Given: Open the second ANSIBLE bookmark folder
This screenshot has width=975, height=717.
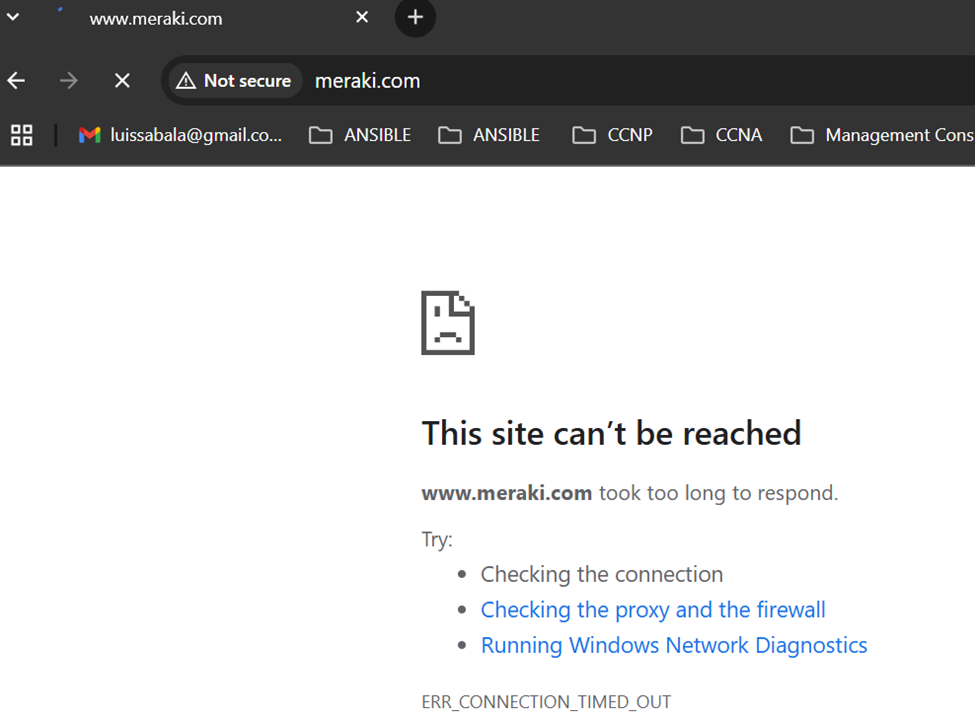Looking at the screenshot, I should (x=489, y=135).
